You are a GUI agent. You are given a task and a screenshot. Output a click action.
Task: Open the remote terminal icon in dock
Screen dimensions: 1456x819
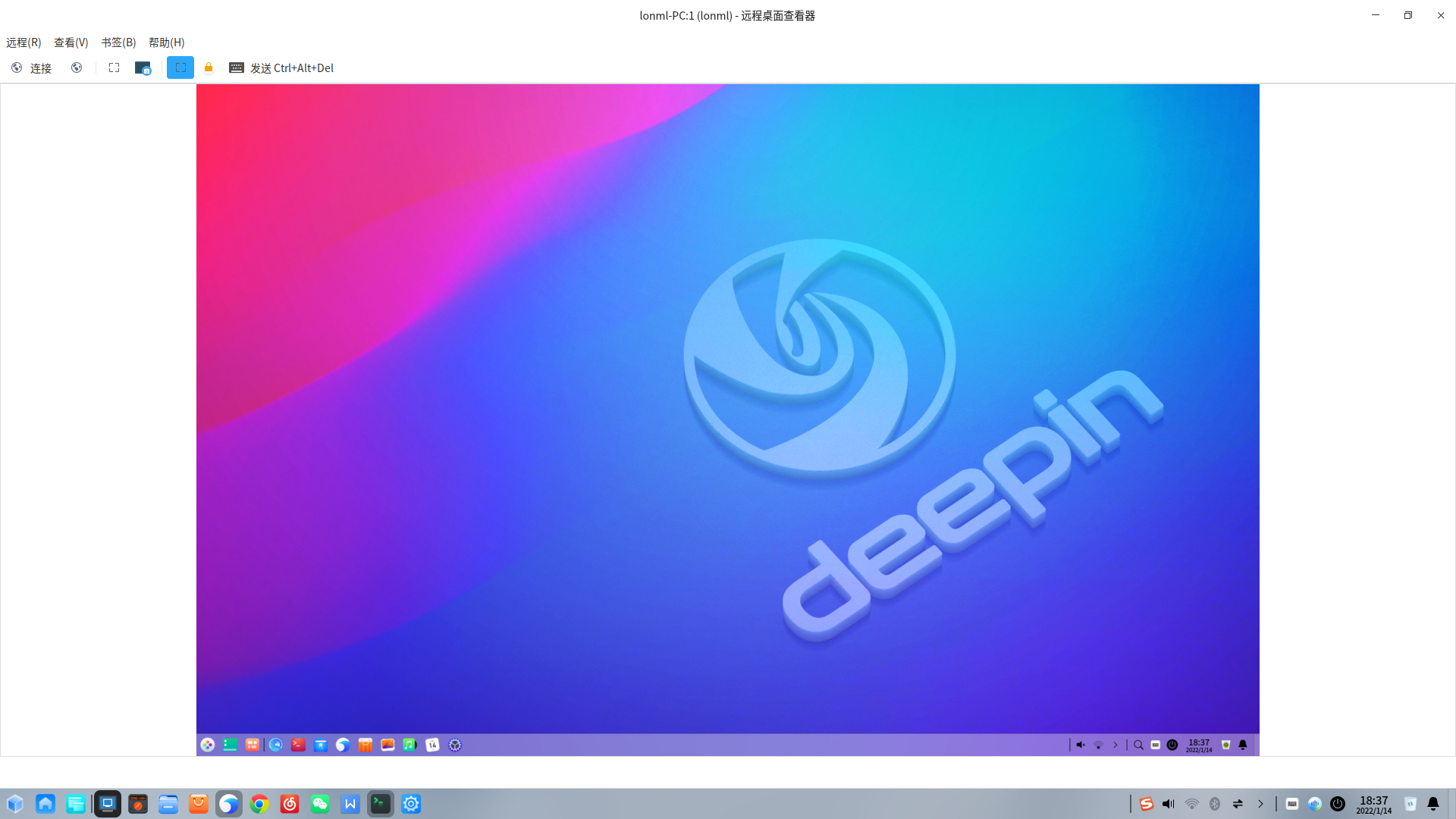(298, 745)
